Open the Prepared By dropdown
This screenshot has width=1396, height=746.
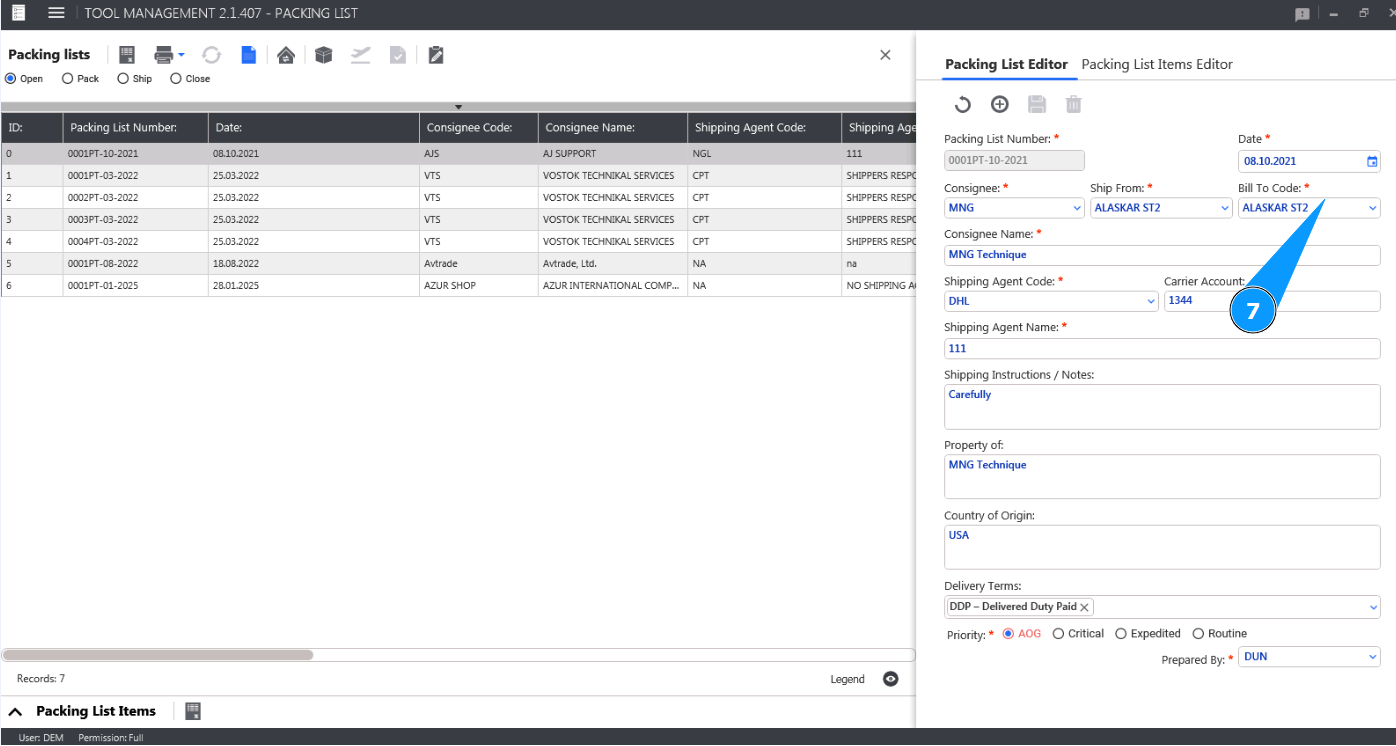(1371, 657)
